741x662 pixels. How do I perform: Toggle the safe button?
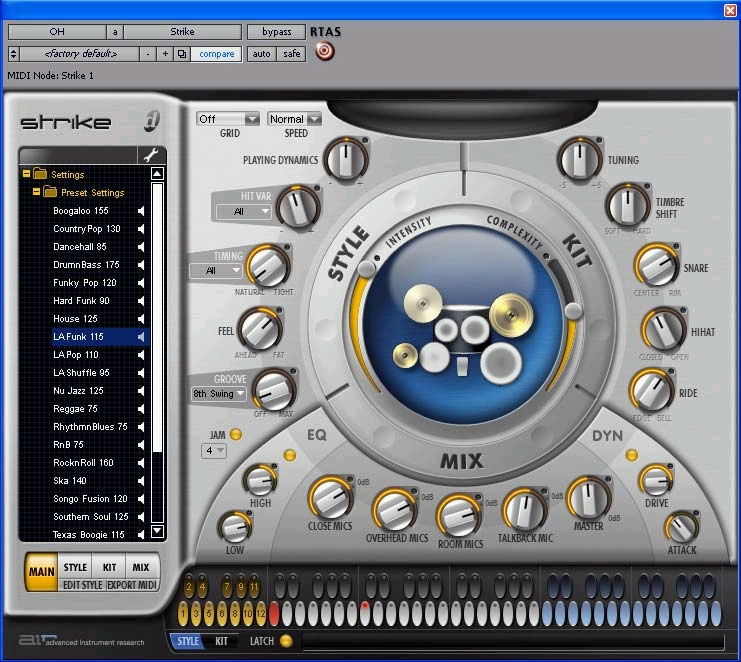click(292, 54)
